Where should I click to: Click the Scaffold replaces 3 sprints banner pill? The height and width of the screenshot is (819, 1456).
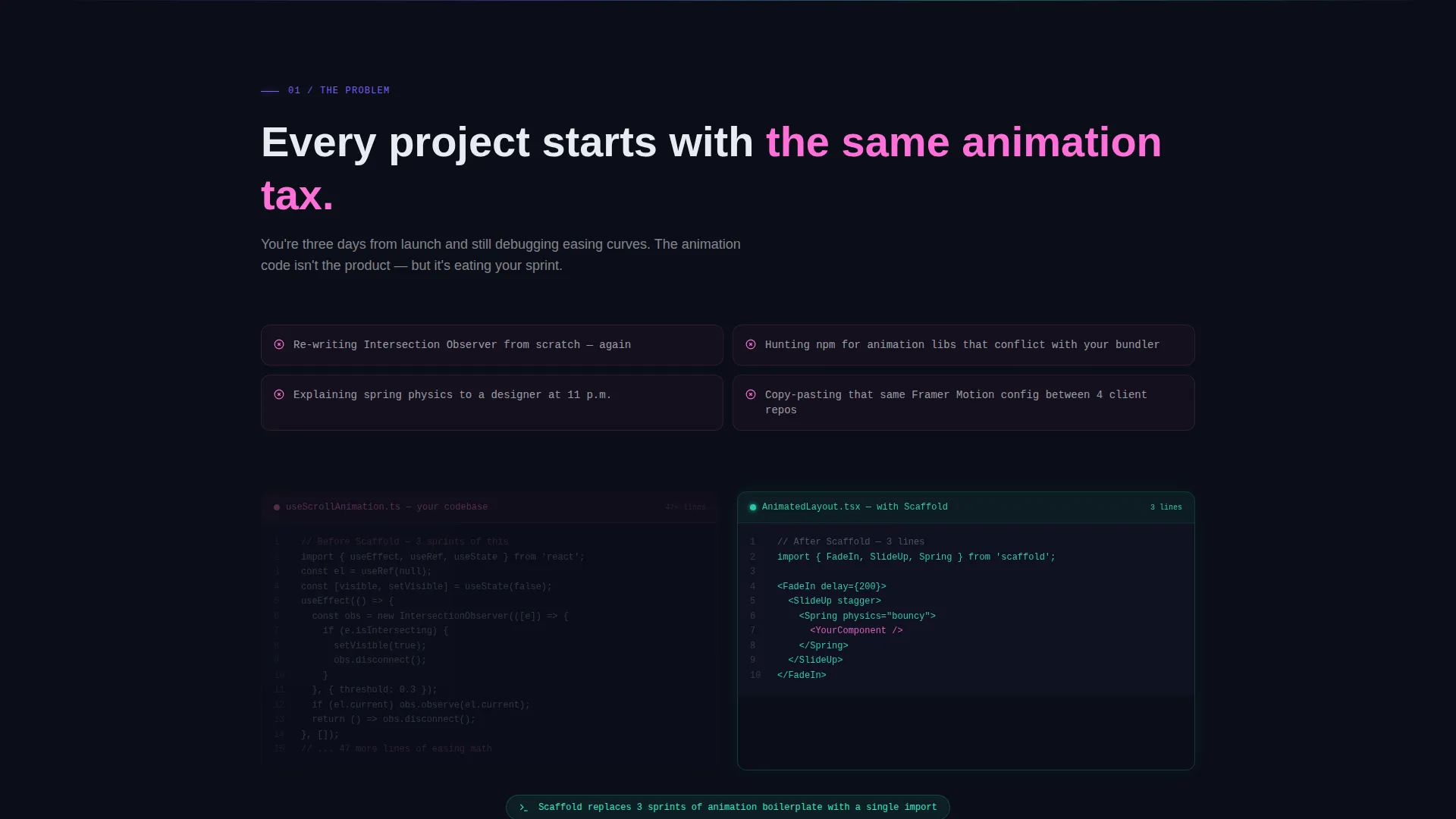[x=728, y=807]
